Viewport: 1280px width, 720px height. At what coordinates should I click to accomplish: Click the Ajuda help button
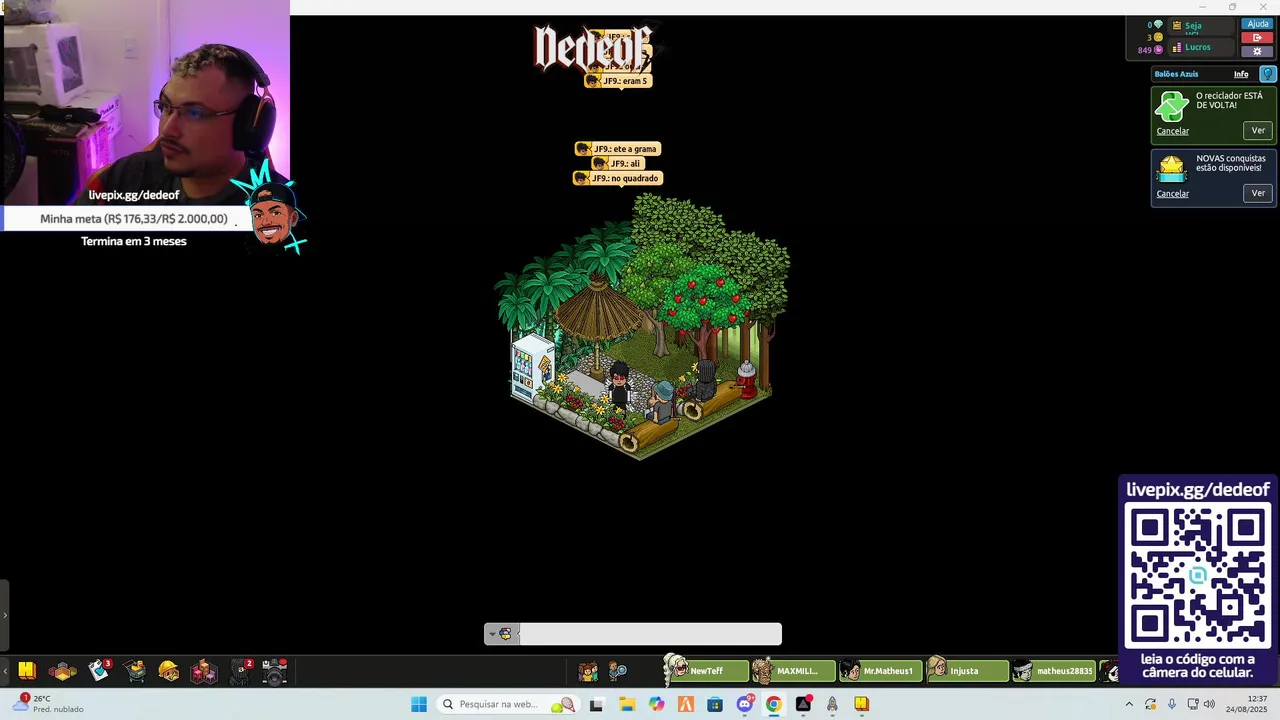pyautogui.click(x=1257, y=24)
